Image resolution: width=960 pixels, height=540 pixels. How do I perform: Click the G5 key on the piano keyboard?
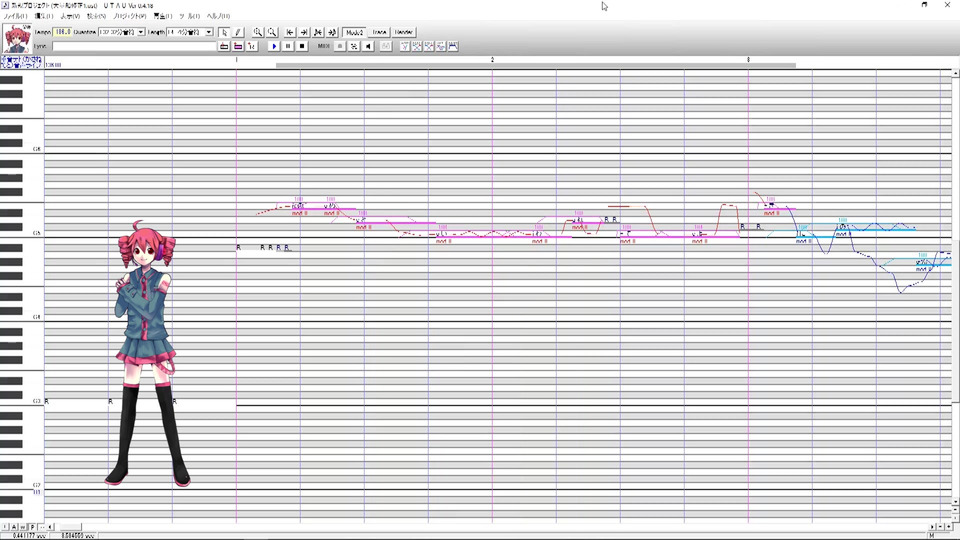click(x=22, y=233)
